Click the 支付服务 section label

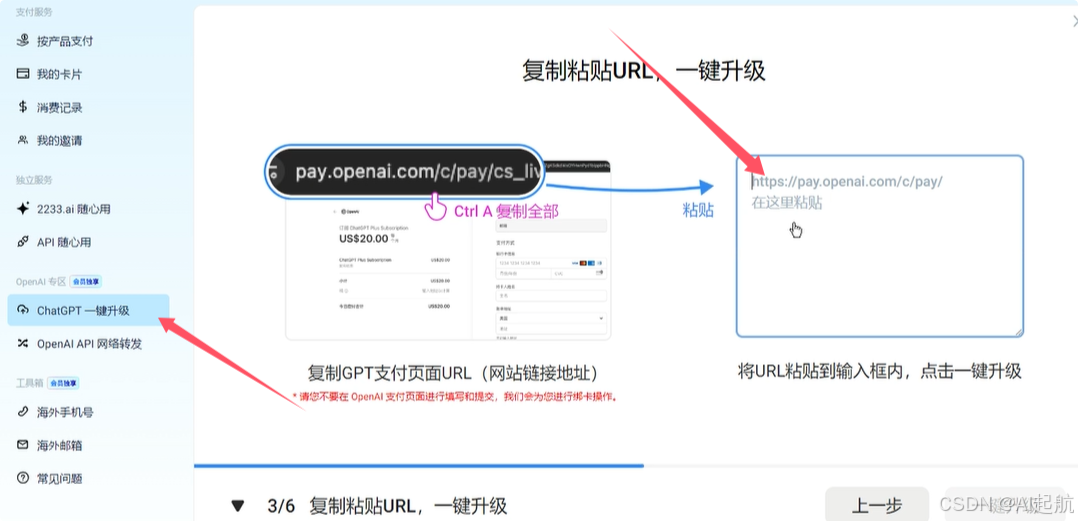pyautogui.click(x=34, y=12)
